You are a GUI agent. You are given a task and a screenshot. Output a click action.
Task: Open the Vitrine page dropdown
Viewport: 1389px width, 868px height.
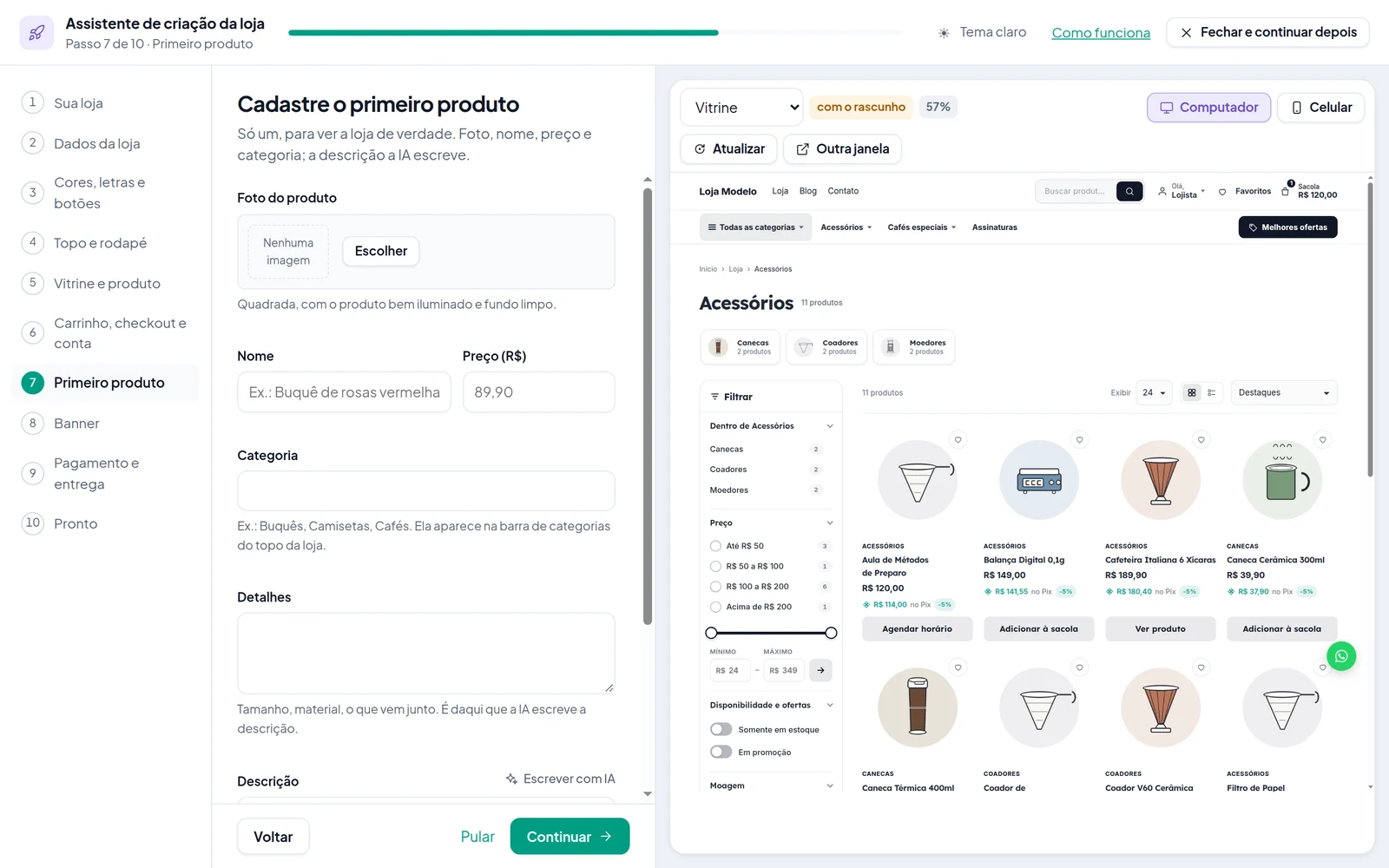pos(742,108)
